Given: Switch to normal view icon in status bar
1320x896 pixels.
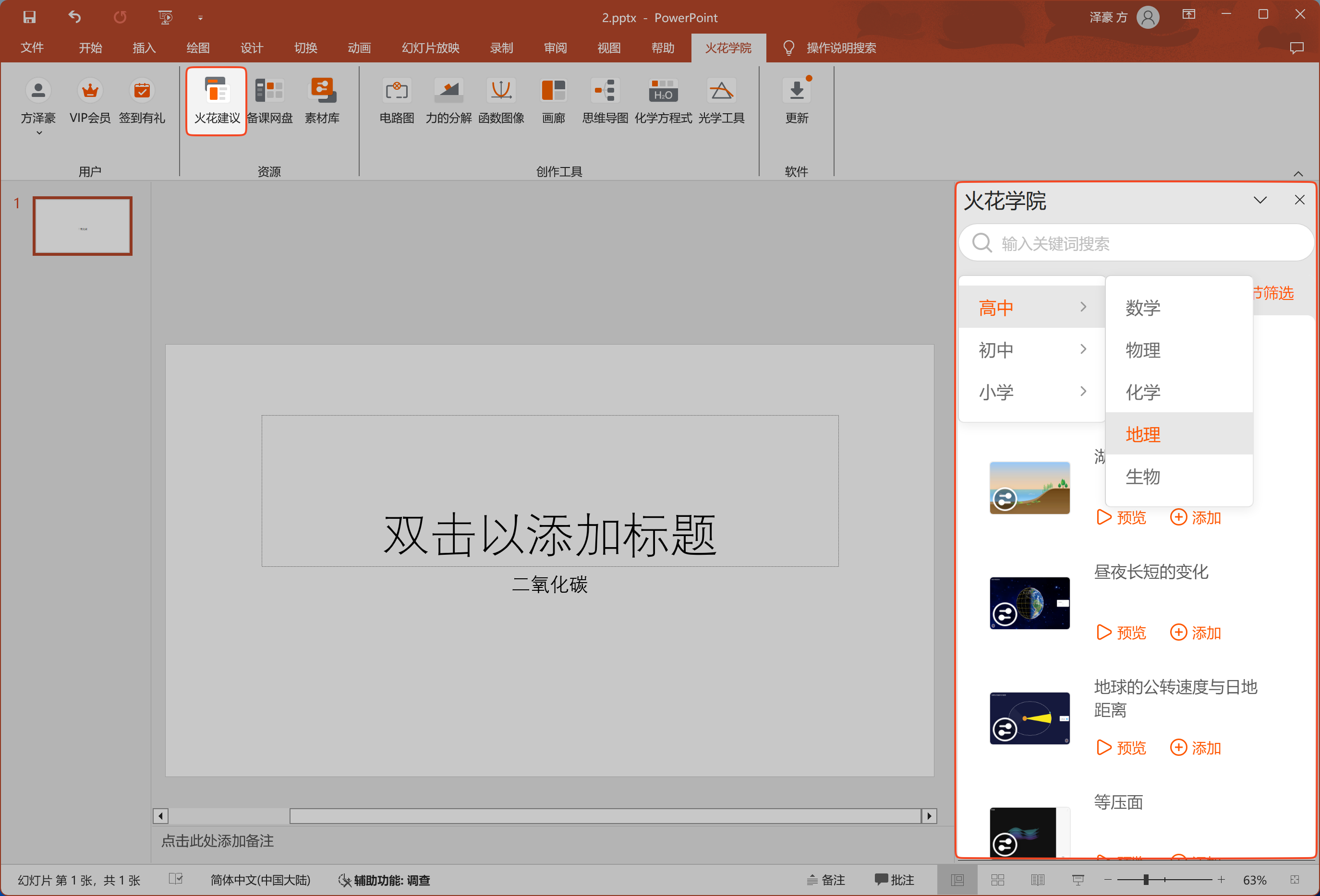Looking at the screenshot, I should [x=957, y=880].
